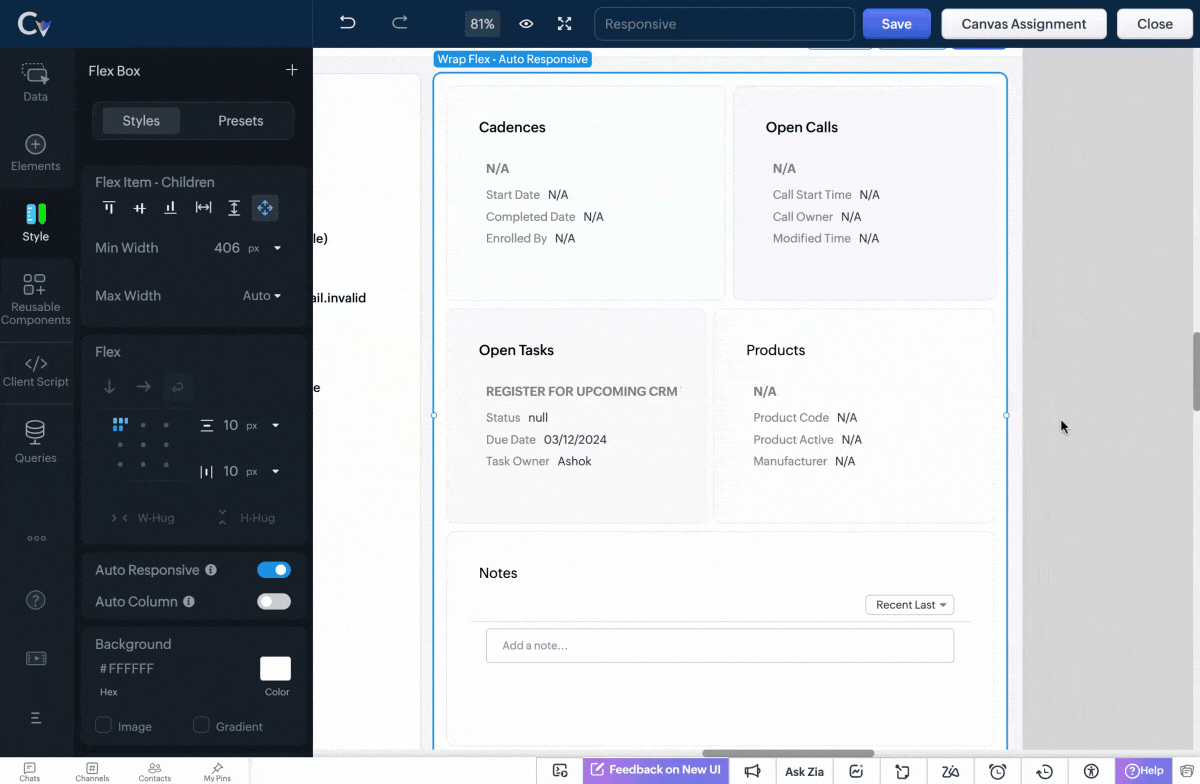Click the fit-to-screen icon

[x=565, y=24]
